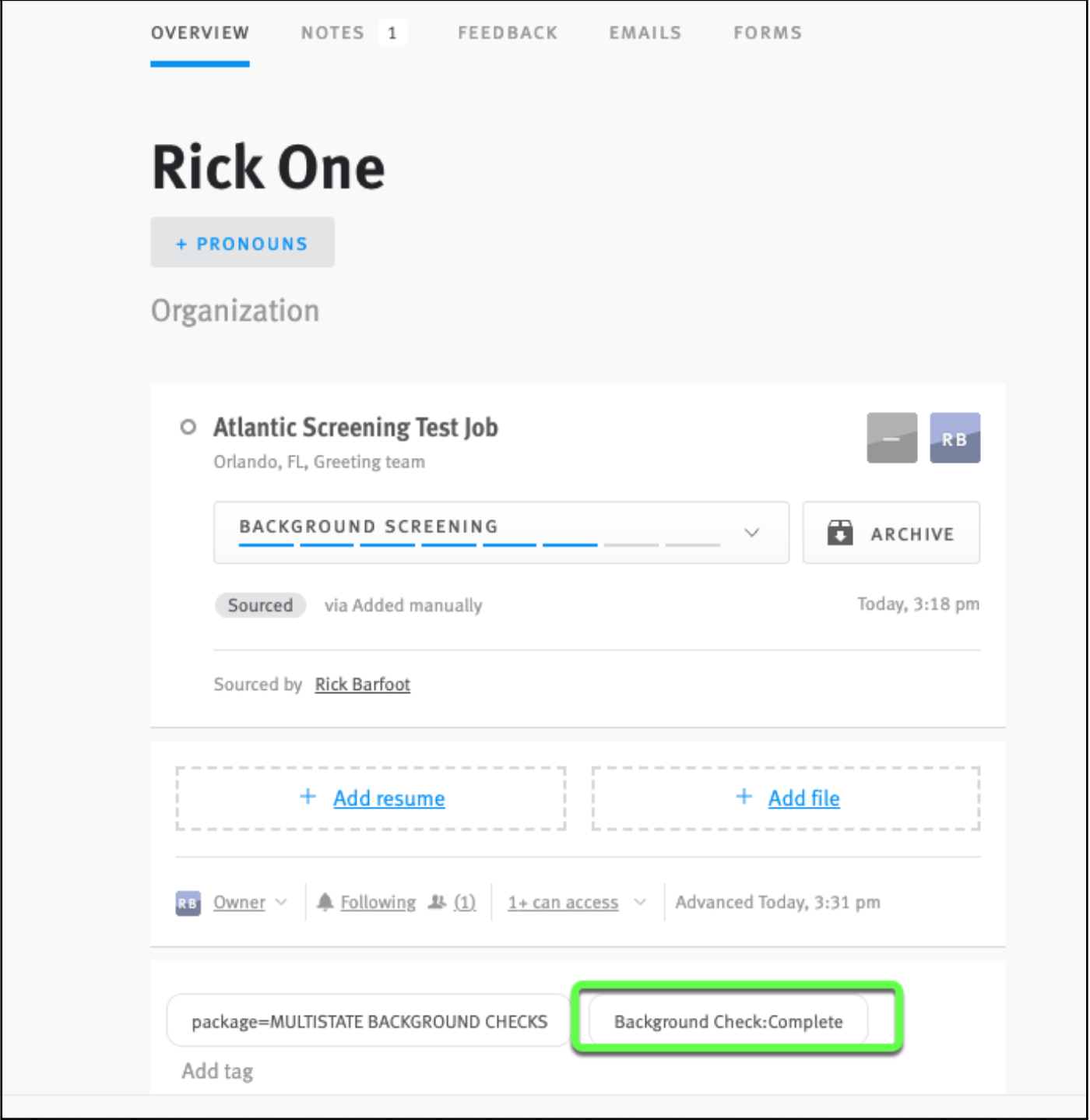This screenshot has height=1120, width=1090.
Task: Click the RB owner avatar icon
Action: (x=187, y=902)
